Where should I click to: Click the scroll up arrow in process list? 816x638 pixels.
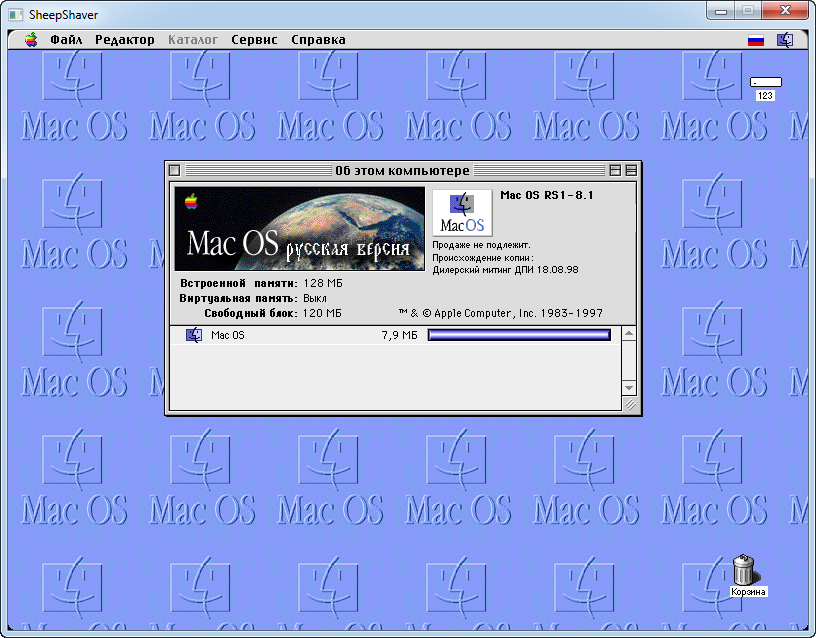pyautogui.click(x=629, y=332)
